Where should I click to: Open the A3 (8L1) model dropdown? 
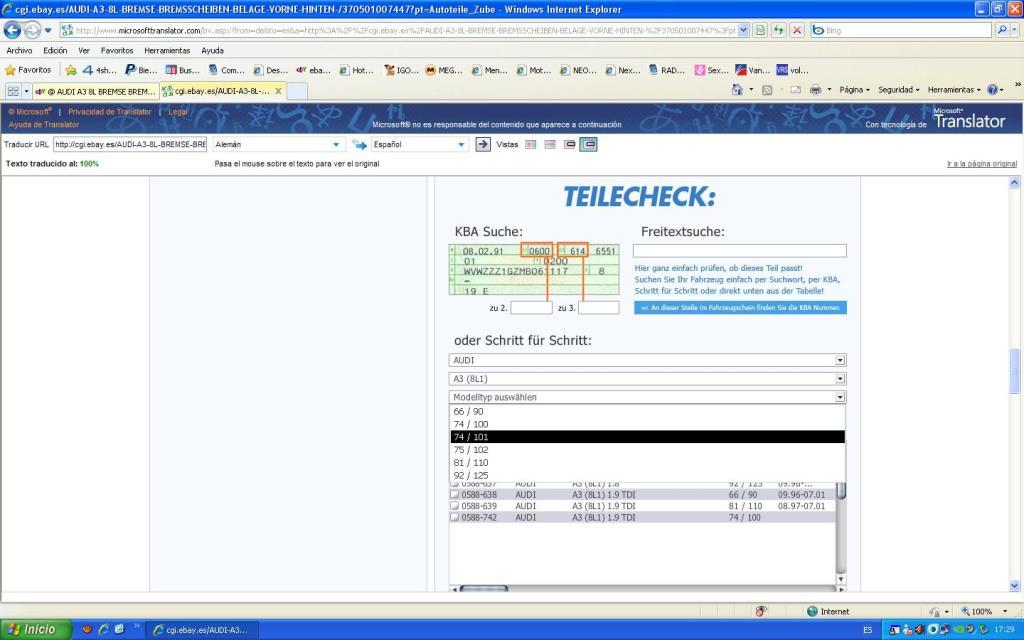point(647,379)
